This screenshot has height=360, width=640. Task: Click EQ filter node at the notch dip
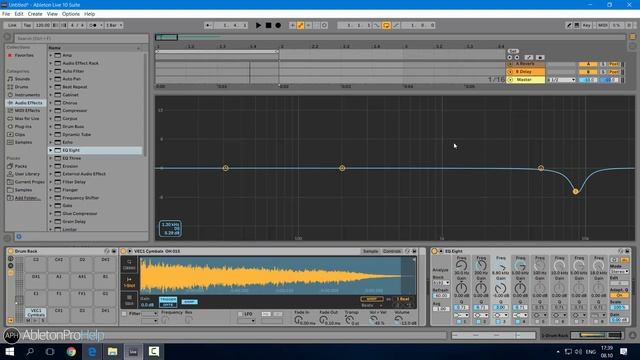[x=576, y=191]
